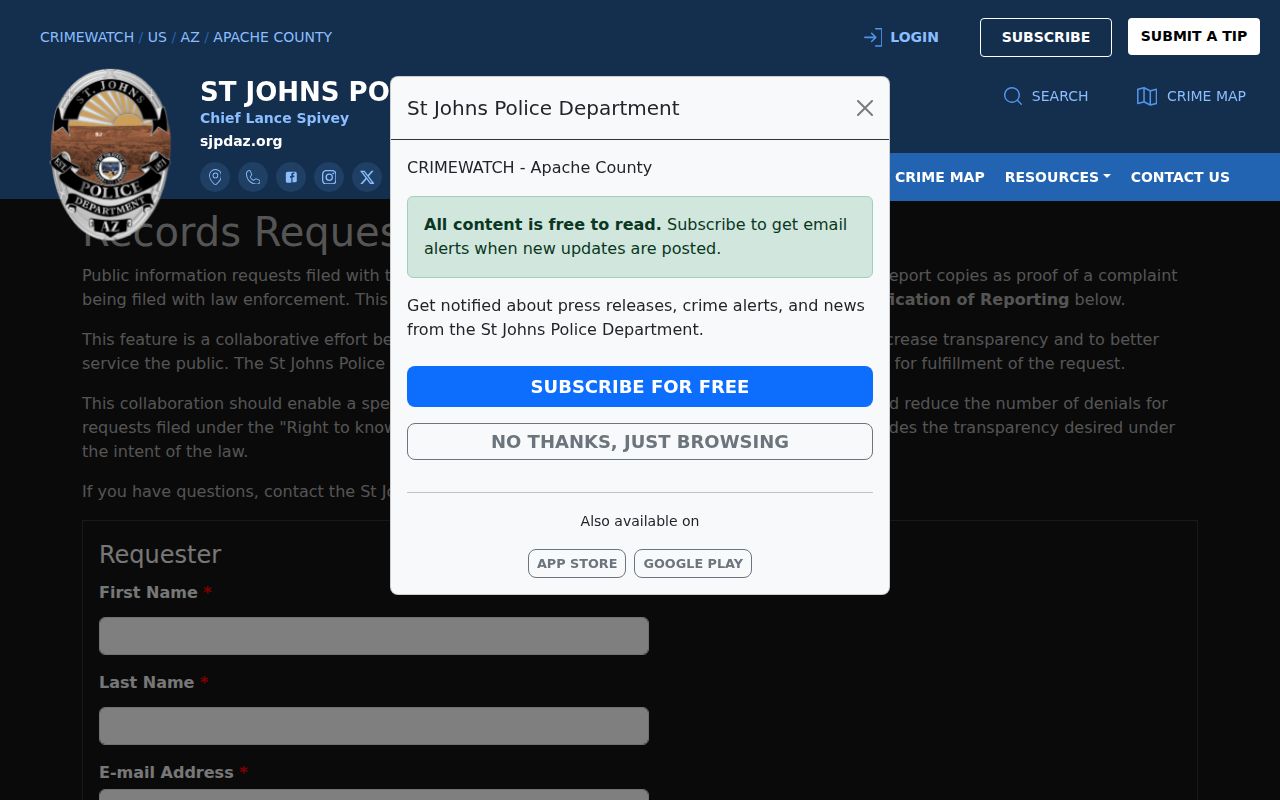The width and height of the screenshot is (1280, 800).
Task: Open the X (Twitter) icon
Action: [367, 177]
